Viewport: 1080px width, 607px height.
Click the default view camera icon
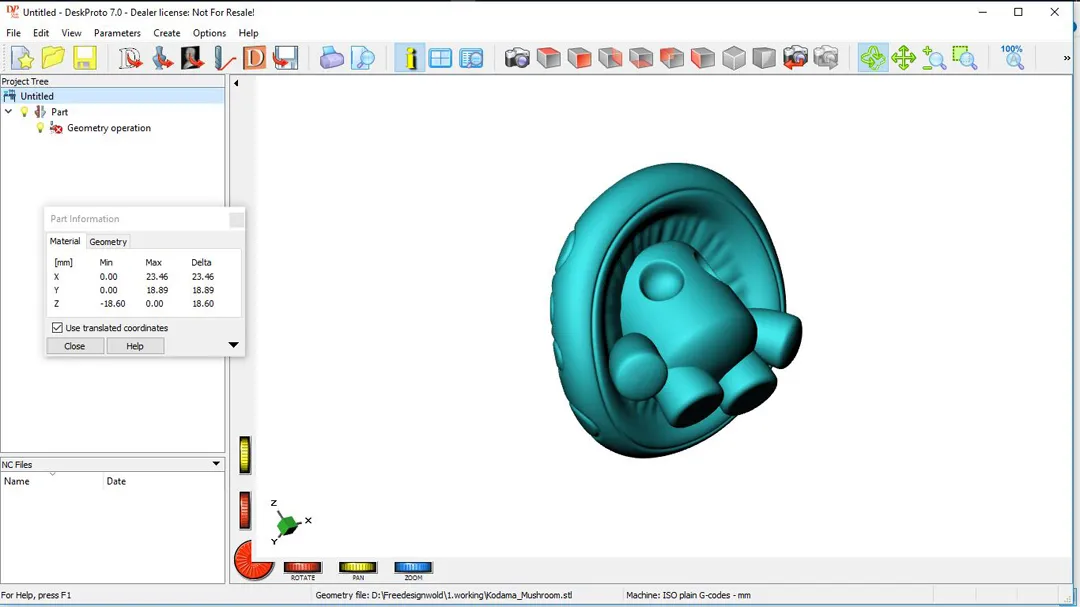tap(517, 58)
